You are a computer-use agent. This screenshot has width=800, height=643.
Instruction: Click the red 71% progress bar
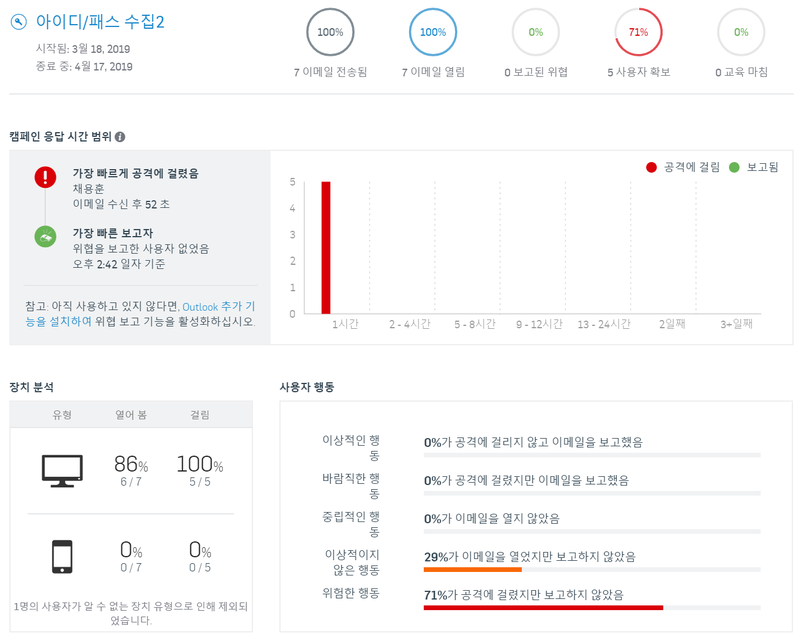pyautogui.click(x=543, y=608)
